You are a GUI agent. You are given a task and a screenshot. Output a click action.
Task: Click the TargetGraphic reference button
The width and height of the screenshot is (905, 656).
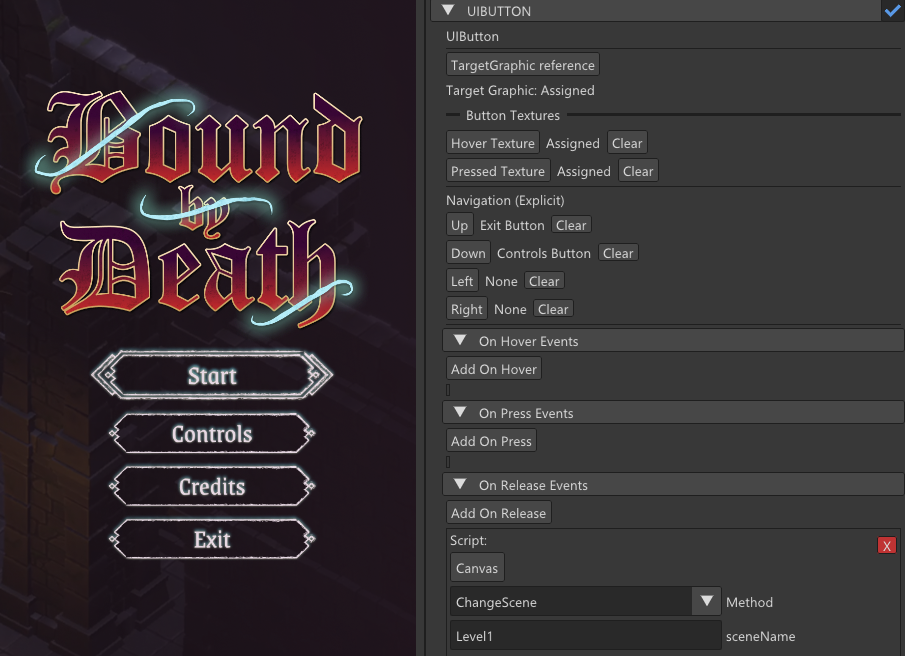point(522,65)
